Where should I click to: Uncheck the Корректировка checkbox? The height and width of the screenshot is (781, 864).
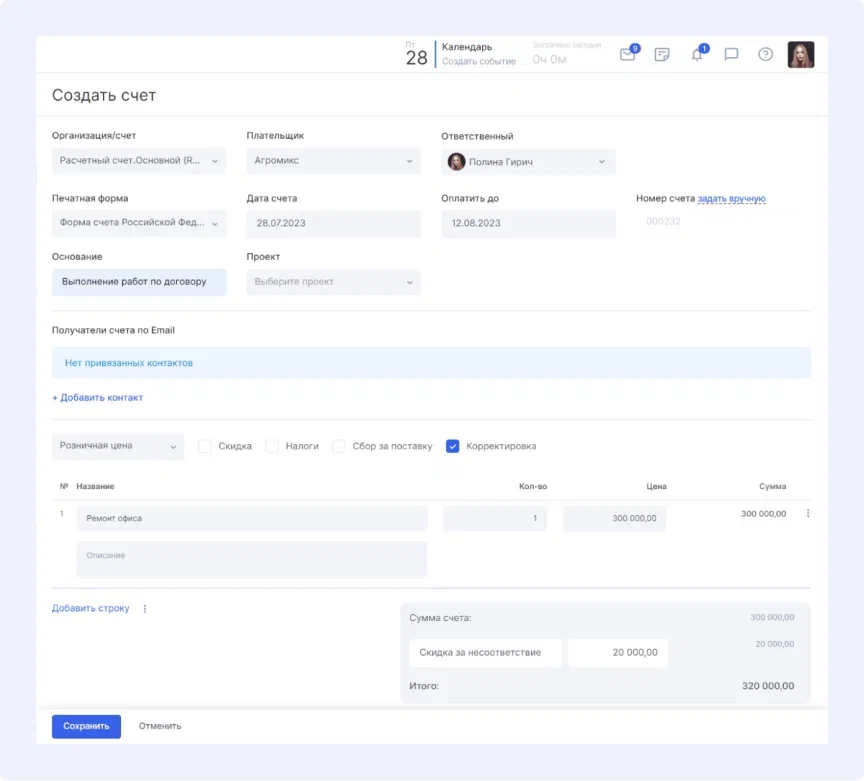click(x=453, y=446)
